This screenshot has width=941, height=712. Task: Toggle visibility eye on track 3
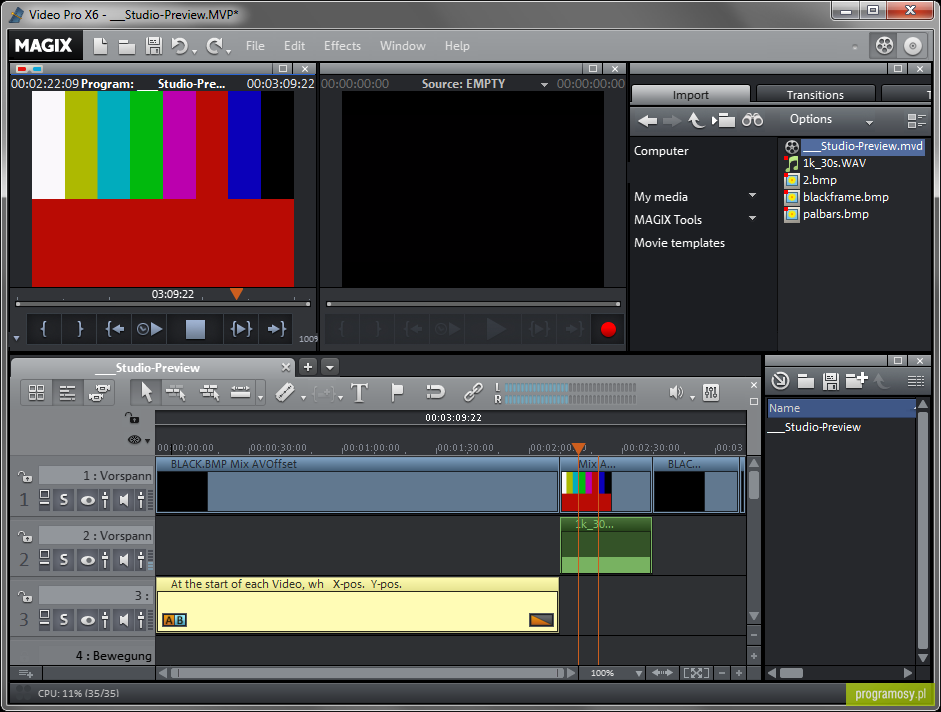(x=88, y=619)
